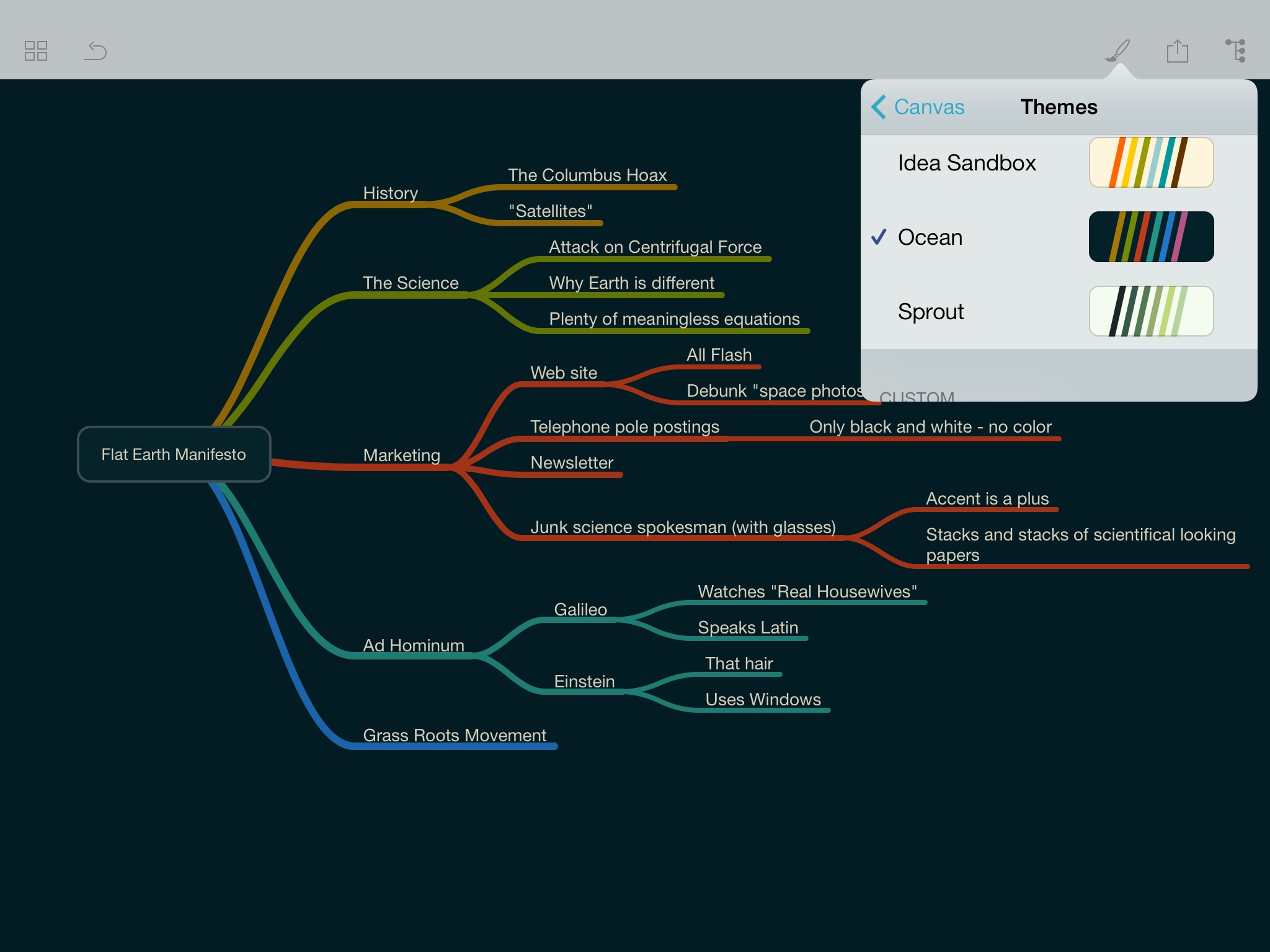
Task: Select the Sprout theme
Action: click(1059, 311)
